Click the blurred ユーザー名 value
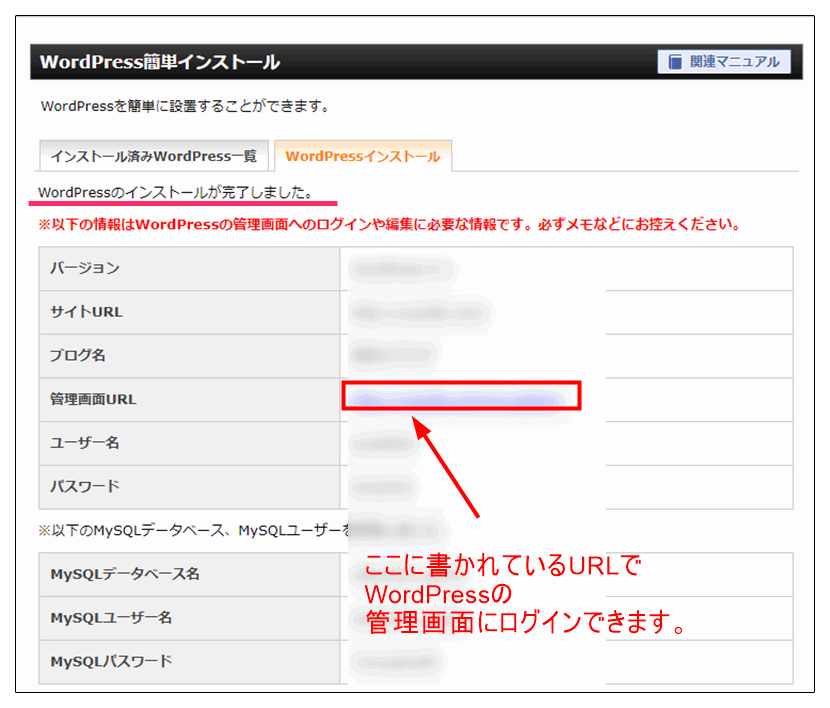830x708 pixels. (x=382, y=443)
